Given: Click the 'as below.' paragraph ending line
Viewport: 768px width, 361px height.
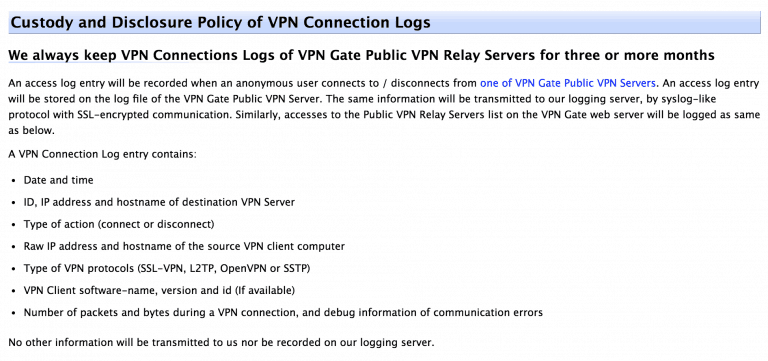Looking at the screenshot, I should [28, 132].
